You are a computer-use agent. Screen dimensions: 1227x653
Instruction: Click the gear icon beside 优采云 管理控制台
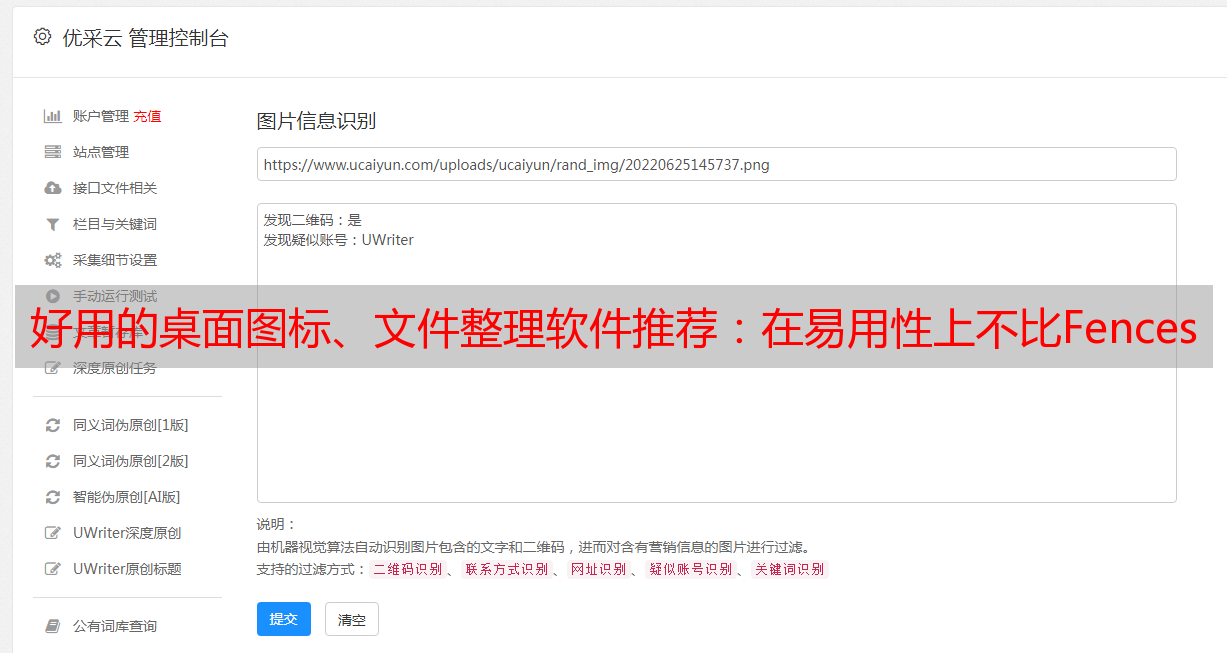42,37
